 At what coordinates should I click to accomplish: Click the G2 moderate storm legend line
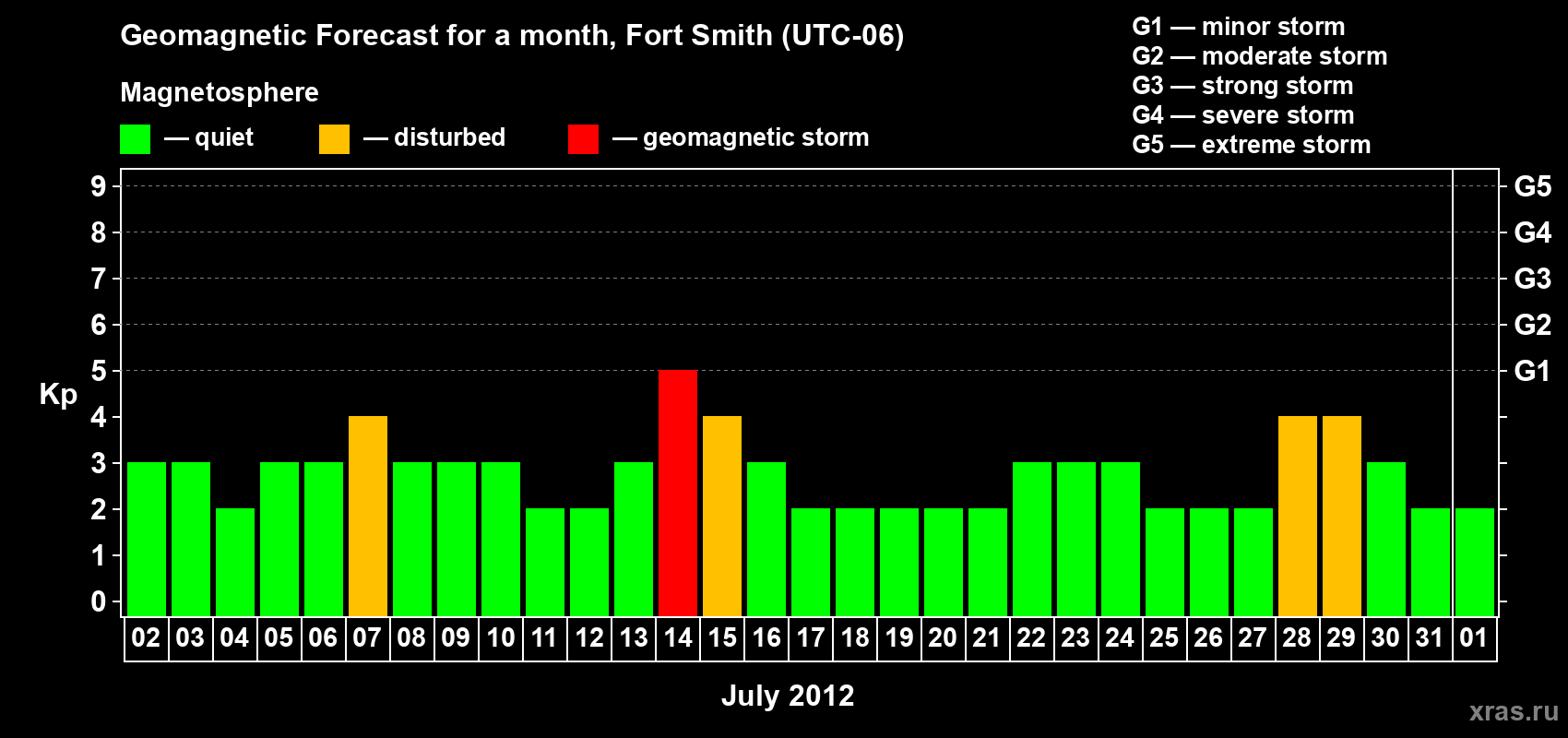tap(1260, 56)
